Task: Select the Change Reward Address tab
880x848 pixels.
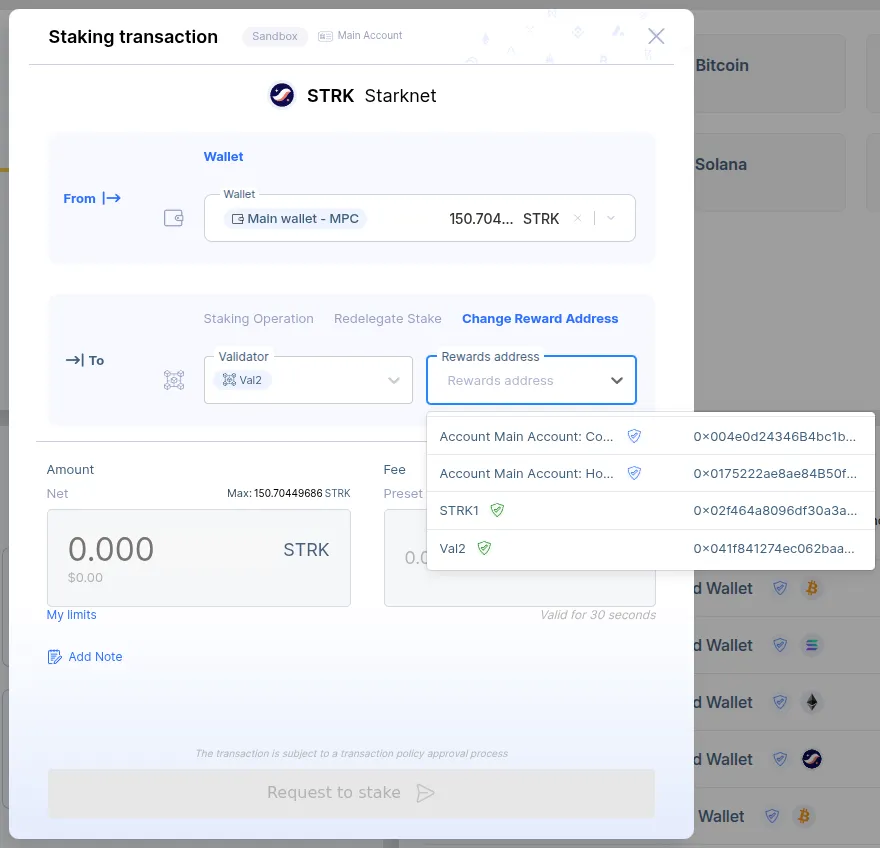Action: [x=540, y=318]
